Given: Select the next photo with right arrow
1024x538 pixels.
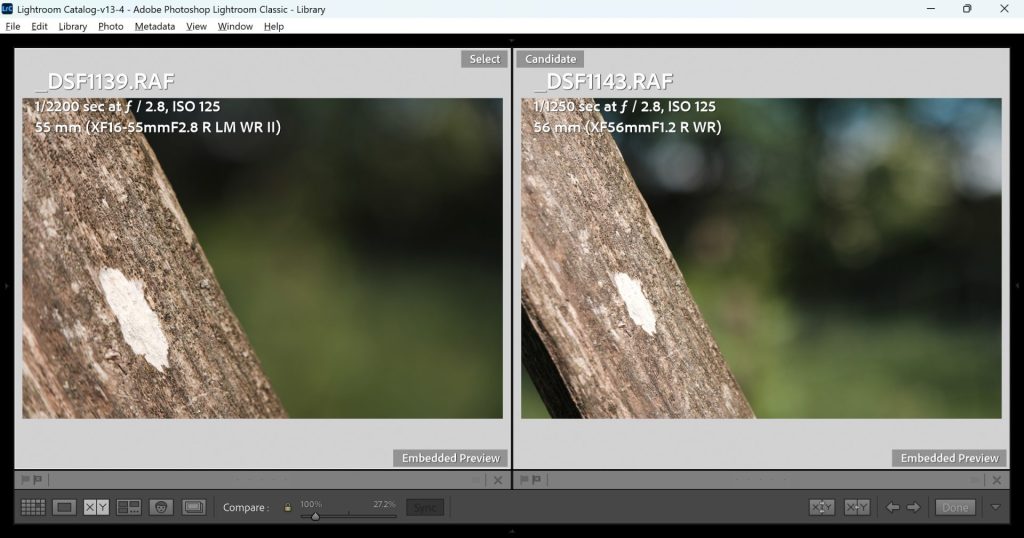Looking at the screenshot, I should 914,507.
